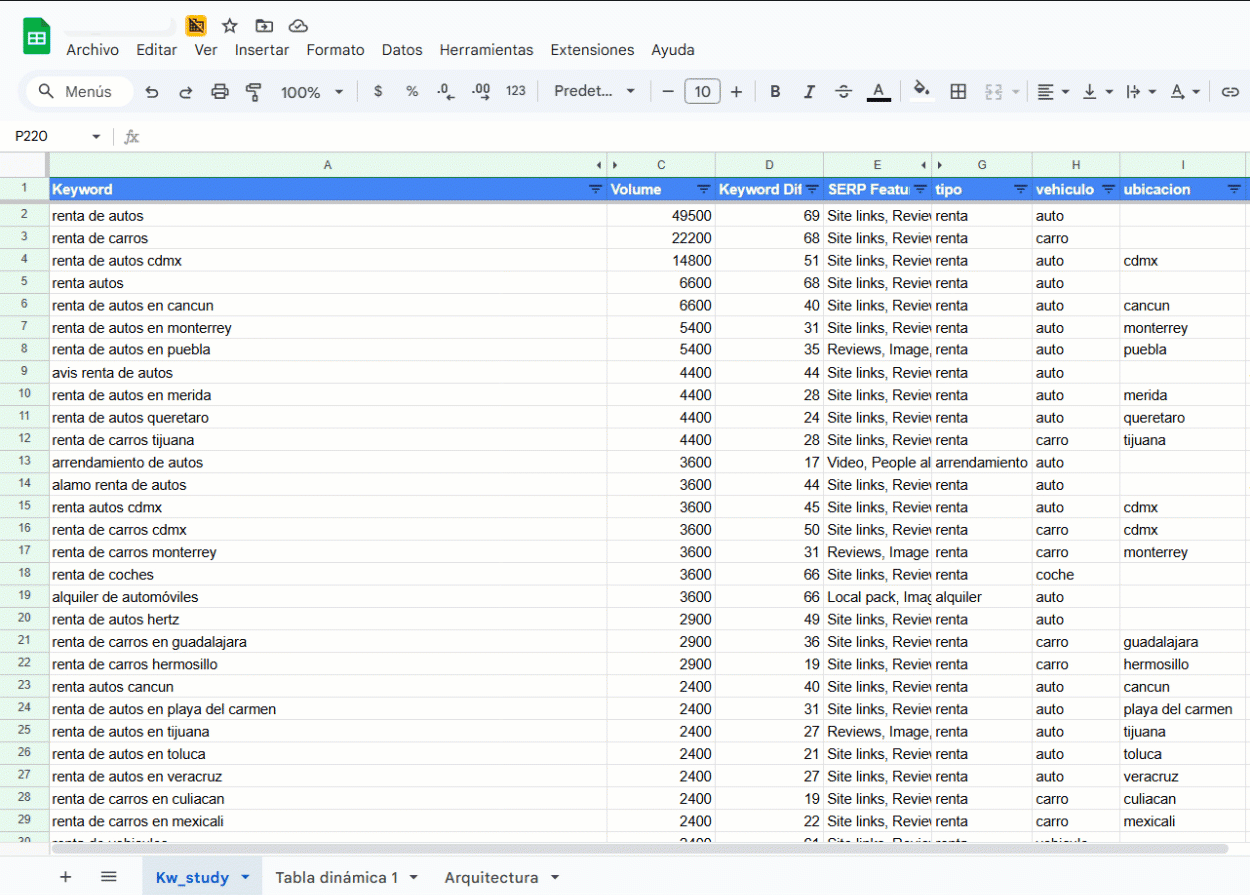Viewport: 1250px width, 895px height.
Task: Toggle italic text style
Action: (x=809, y=92)
